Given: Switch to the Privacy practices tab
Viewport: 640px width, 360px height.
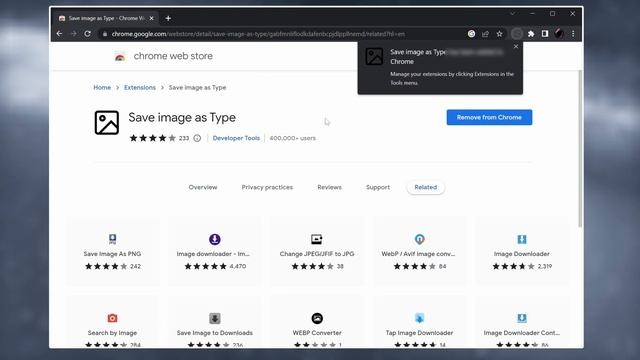Looking at the screenshot, I should pos(267,187).
